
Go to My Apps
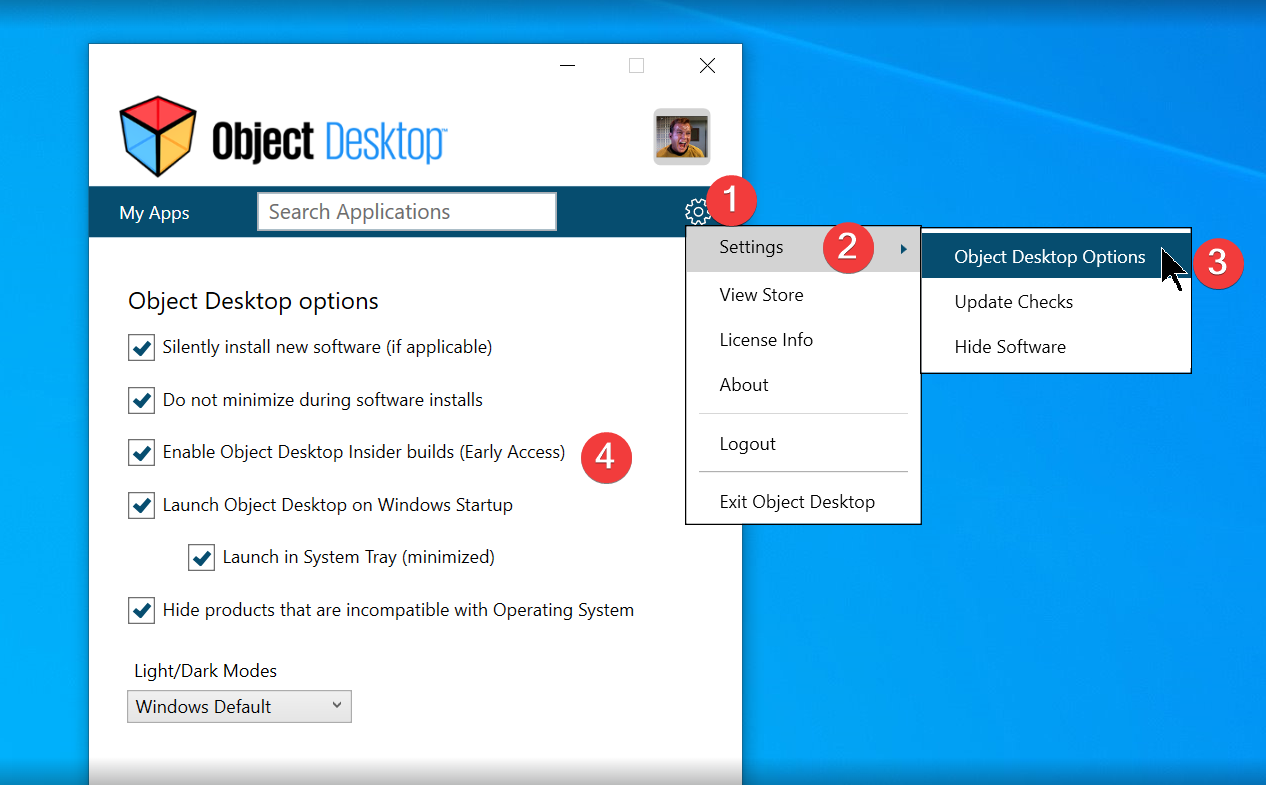(x=154, y=212)
